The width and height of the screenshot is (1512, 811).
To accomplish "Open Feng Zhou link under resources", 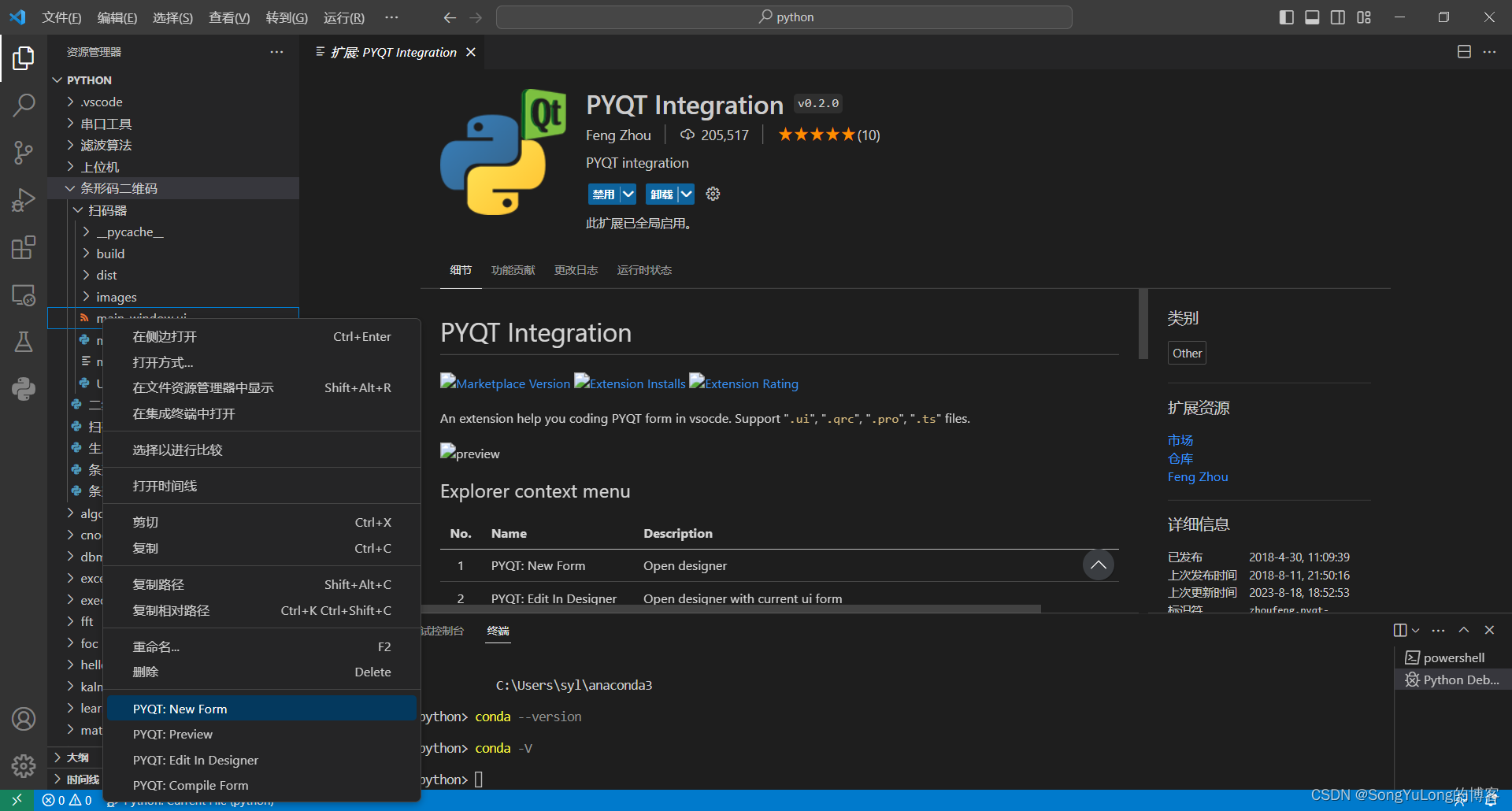I will (x=1198, y=476).
